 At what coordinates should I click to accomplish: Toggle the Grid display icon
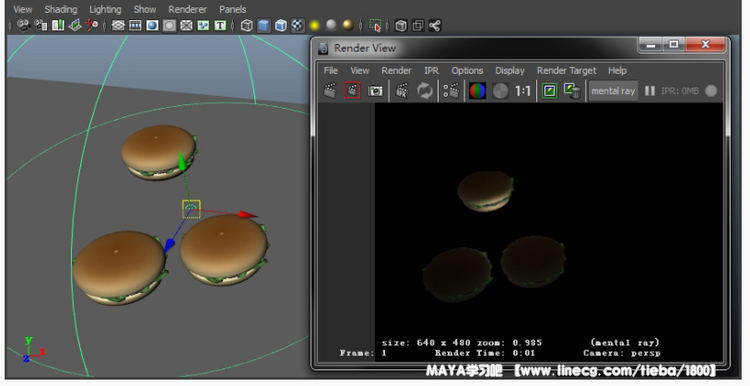[118, 25]
